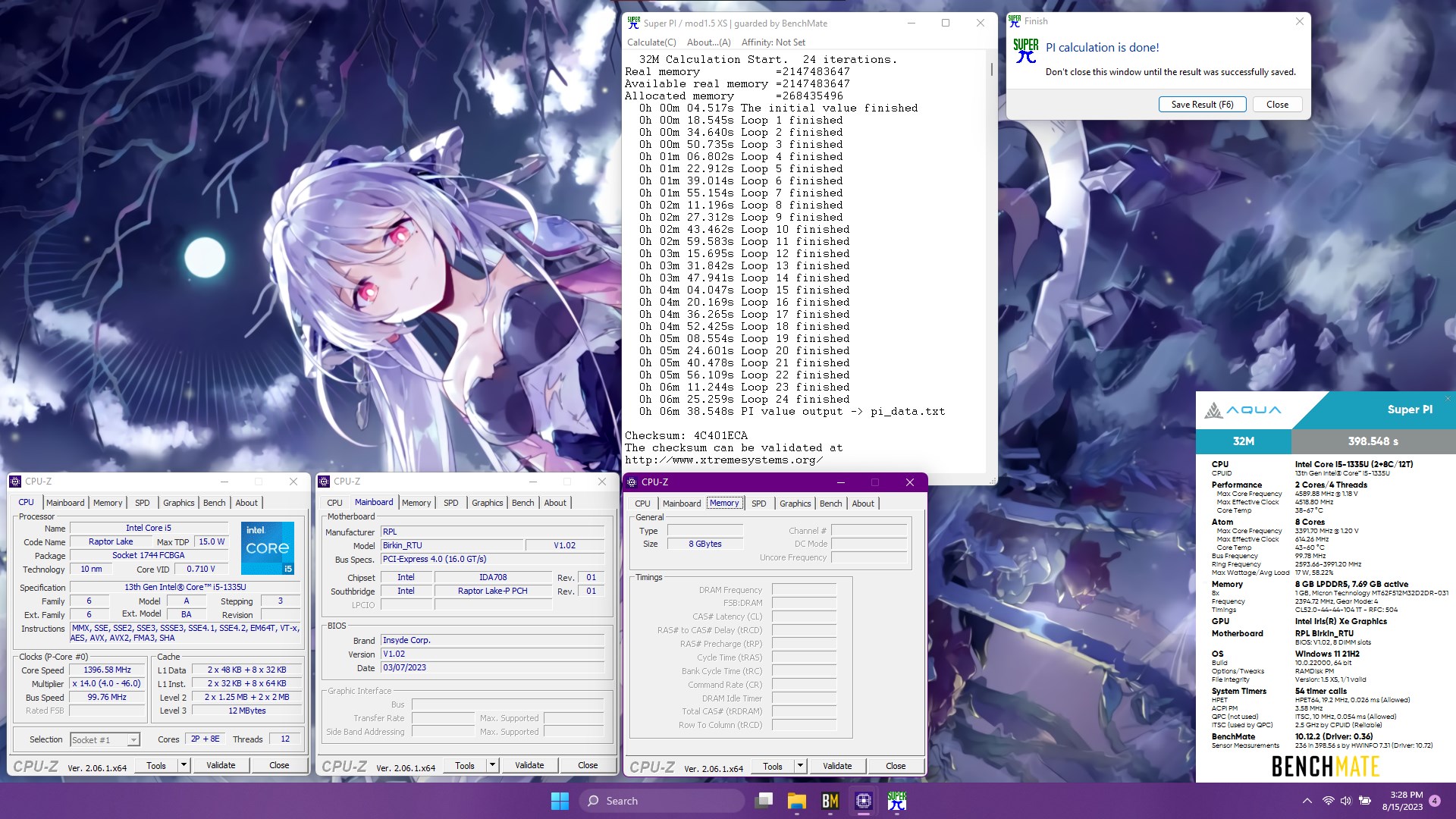The width and height of the screenshot is (1456, 819).
Task: Expand Tools dropdown arrow in CPU window
Action: tap(183, 765)
